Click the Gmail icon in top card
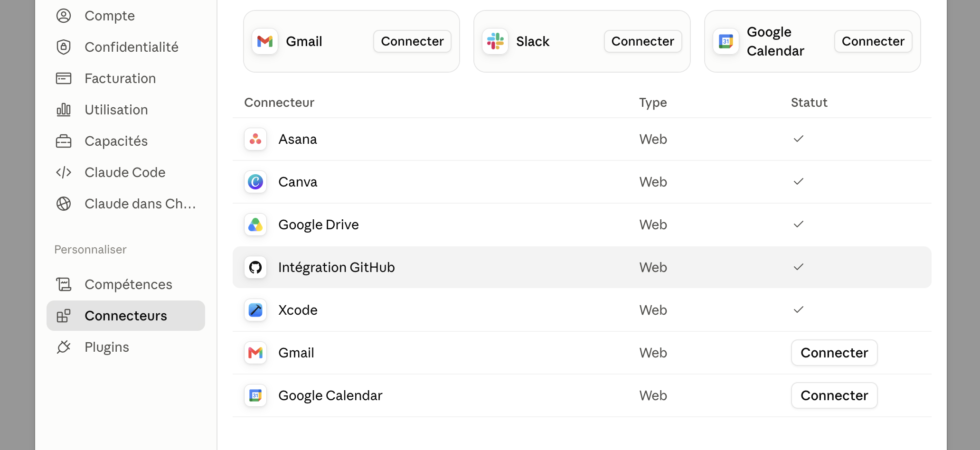 click(265, 41)
